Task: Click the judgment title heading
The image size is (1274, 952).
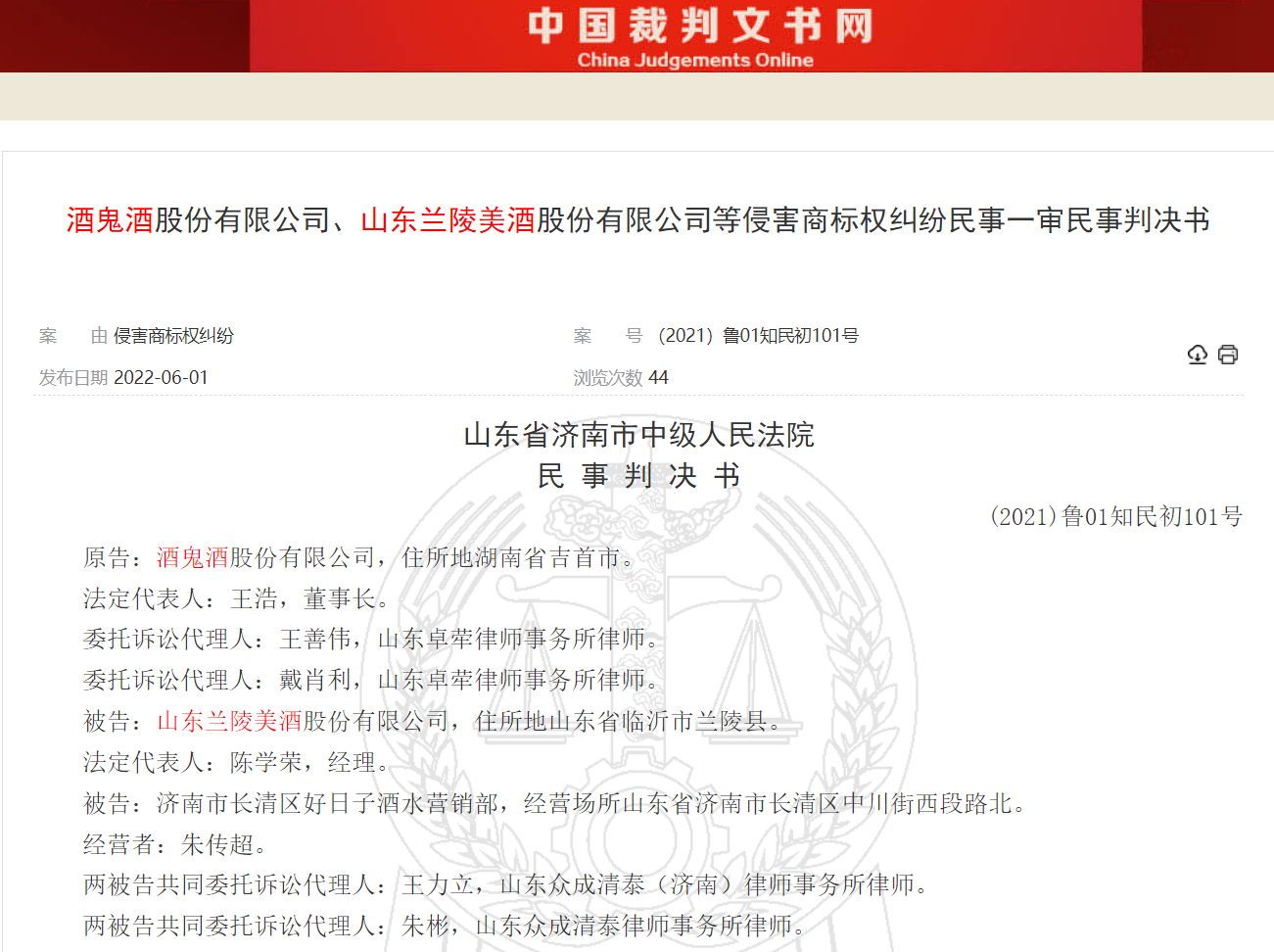Action: 638,220
